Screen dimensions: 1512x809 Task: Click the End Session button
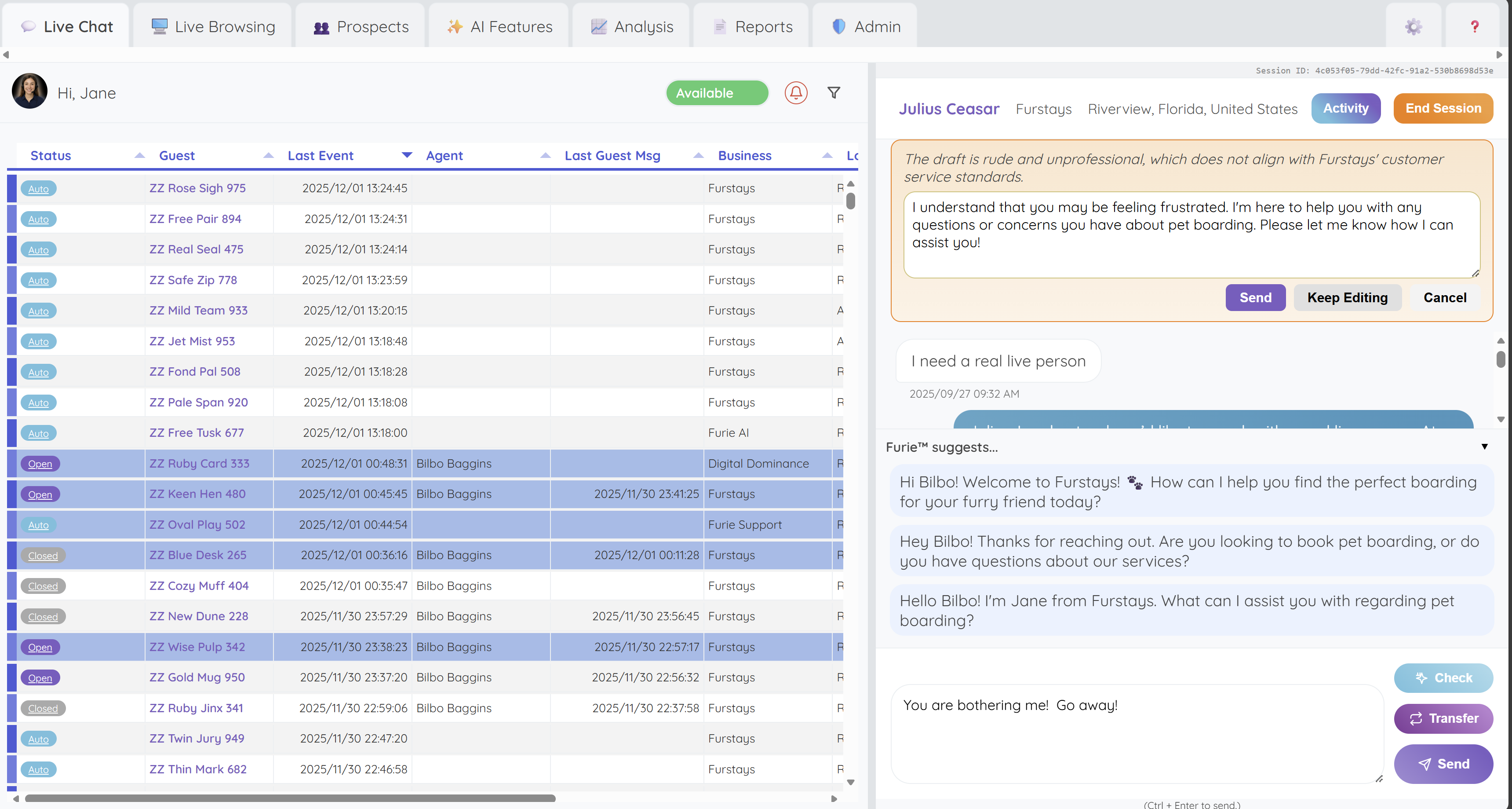[x=1442, y=108]
